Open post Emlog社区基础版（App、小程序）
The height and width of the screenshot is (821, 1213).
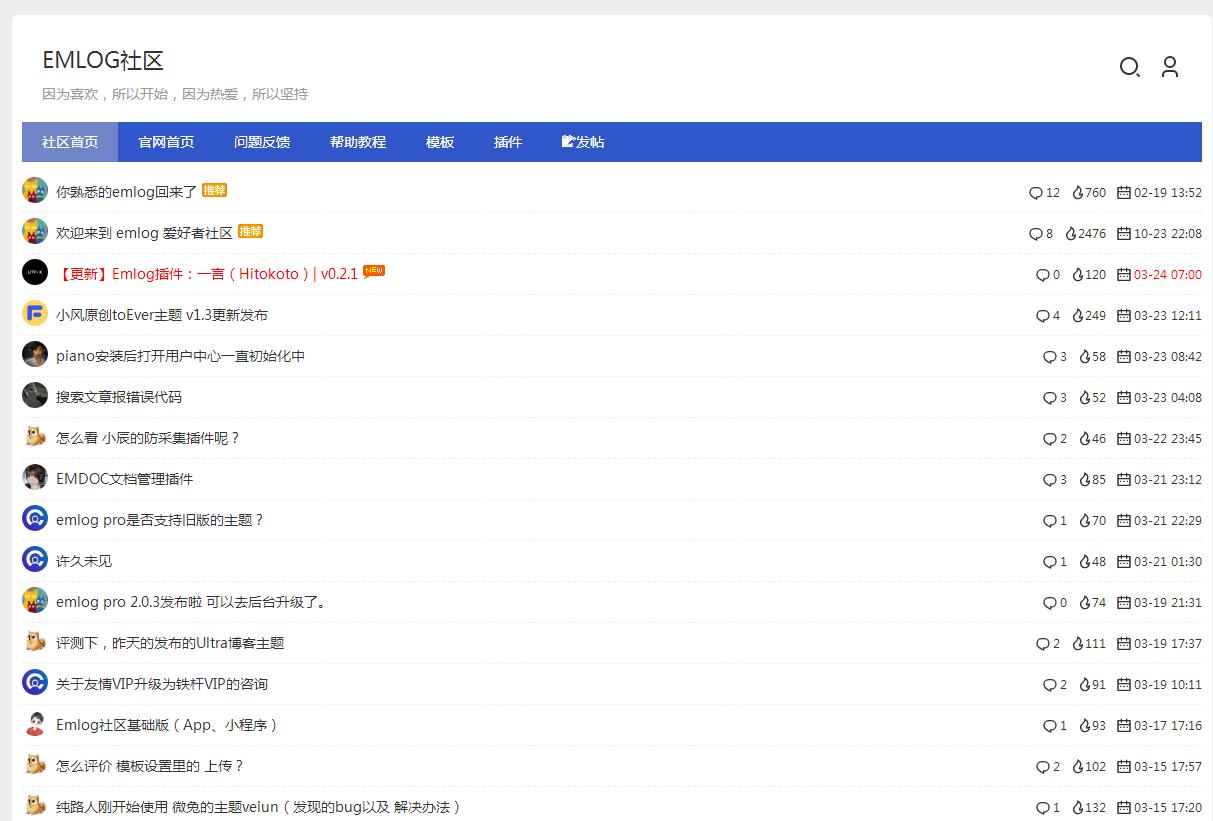(x=168, y=725)
